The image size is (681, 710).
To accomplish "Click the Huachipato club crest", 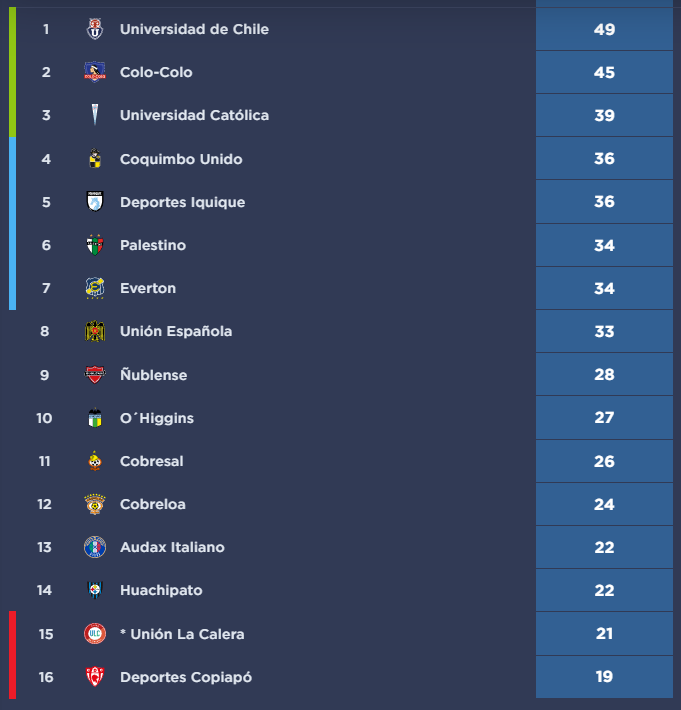I will (x=95, y=590).
